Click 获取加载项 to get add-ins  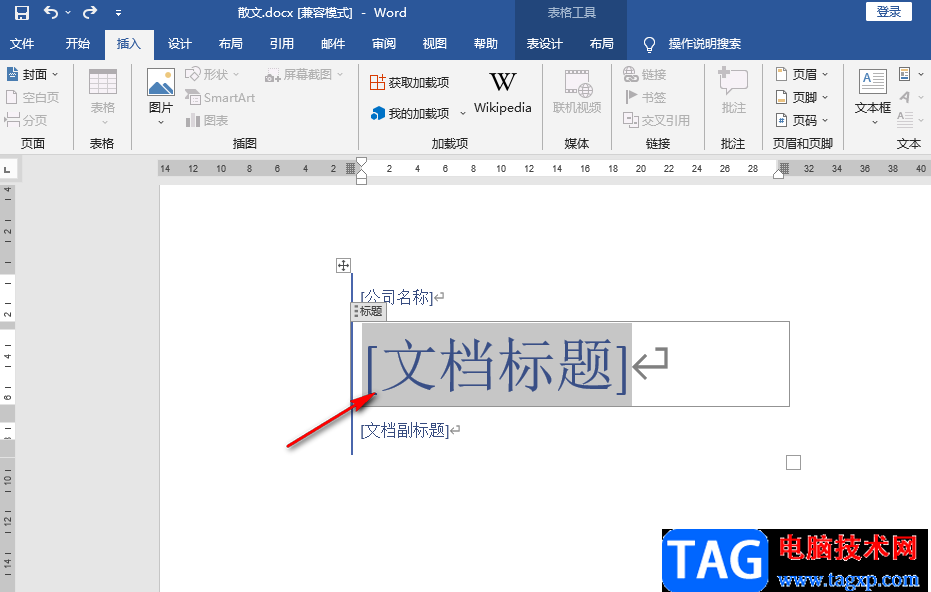409,83
